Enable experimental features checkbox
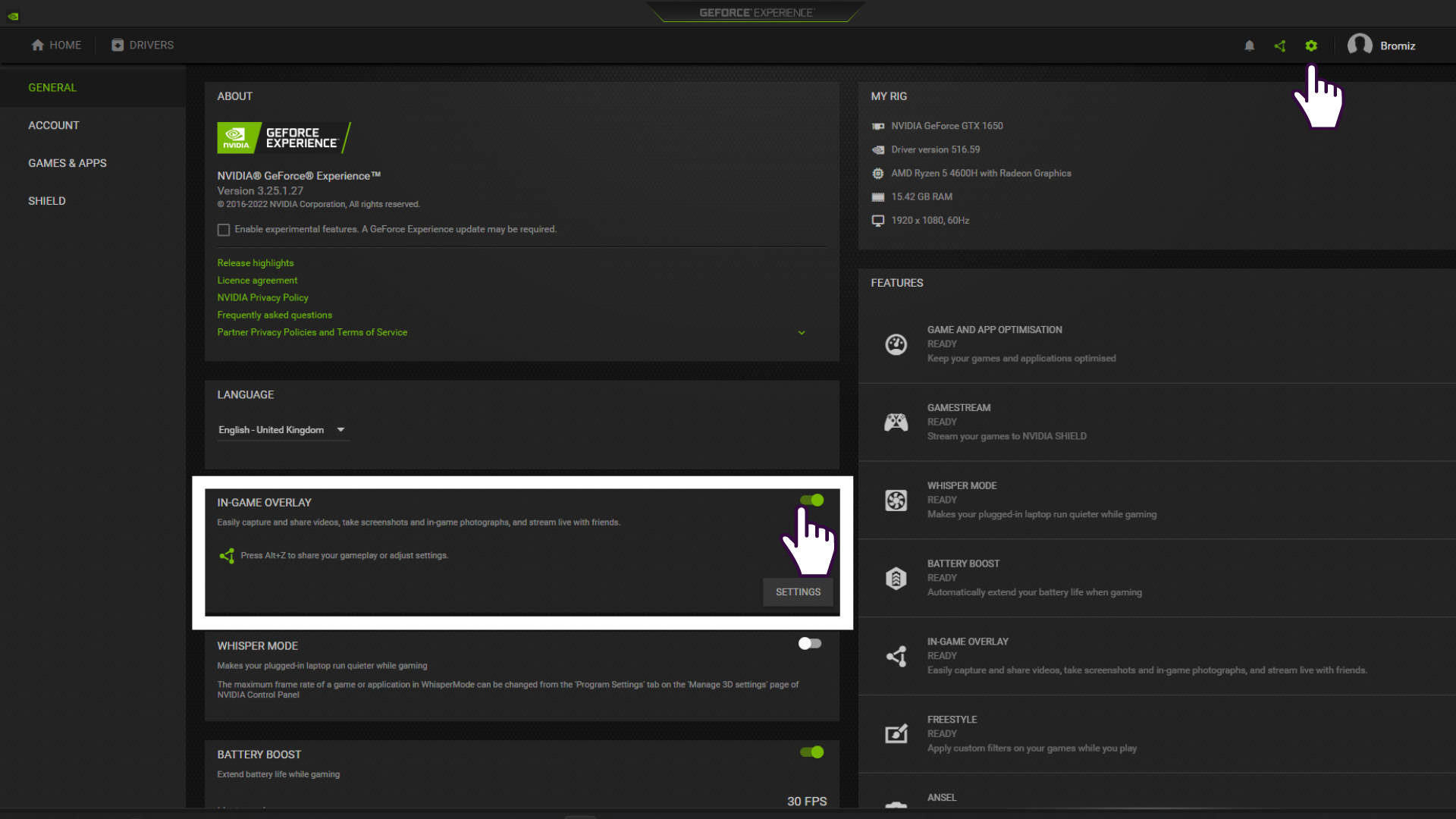The height and width of the screenshot is (819, 1456). [x=224, y=230]
